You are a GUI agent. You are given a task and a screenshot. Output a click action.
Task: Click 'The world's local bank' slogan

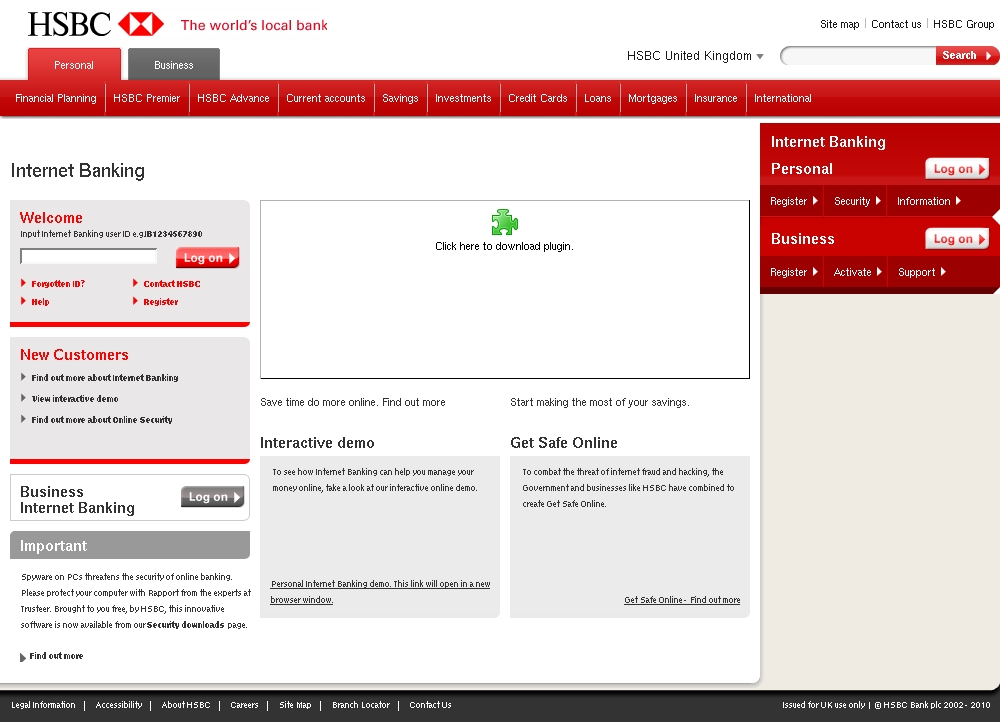pos(254,26)
